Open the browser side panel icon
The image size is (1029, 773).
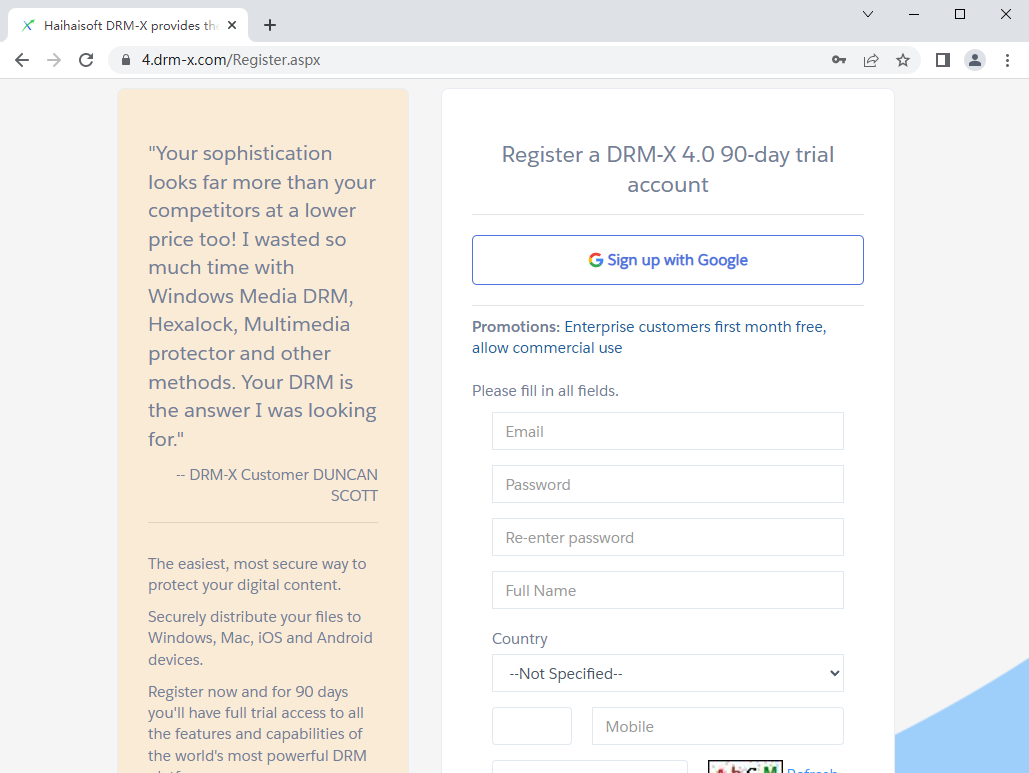941,60
